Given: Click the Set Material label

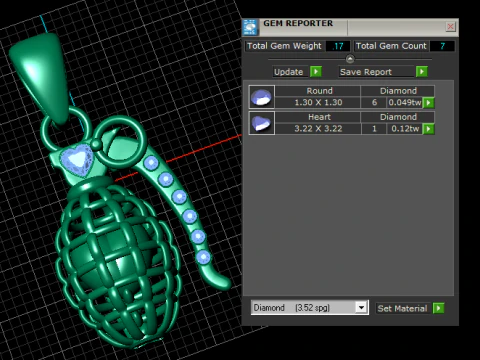Looking at the screenshot, I should (402, 308).
